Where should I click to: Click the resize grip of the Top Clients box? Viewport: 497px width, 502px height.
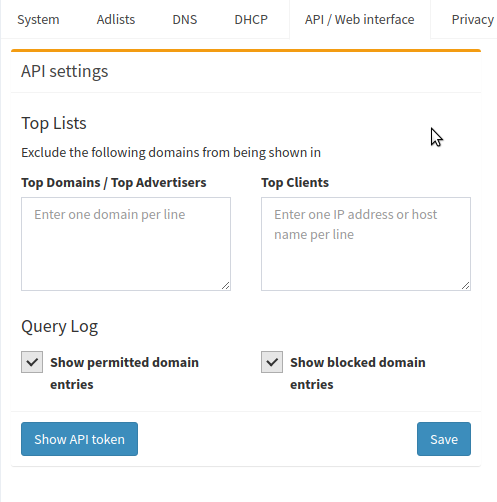[x=466, y=286]
